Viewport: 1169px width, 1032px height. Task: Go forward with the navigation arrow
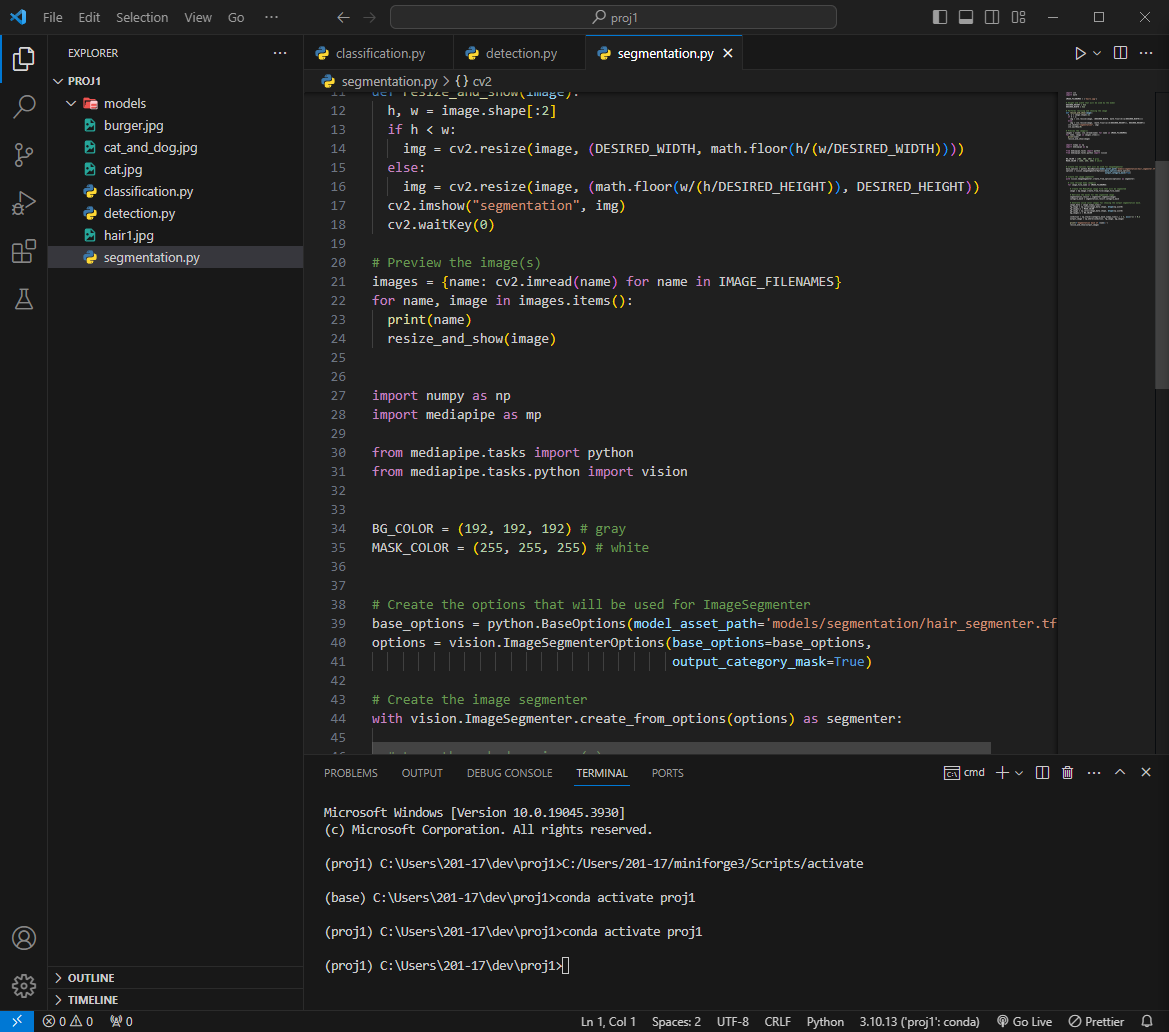[x=369, y=17]
